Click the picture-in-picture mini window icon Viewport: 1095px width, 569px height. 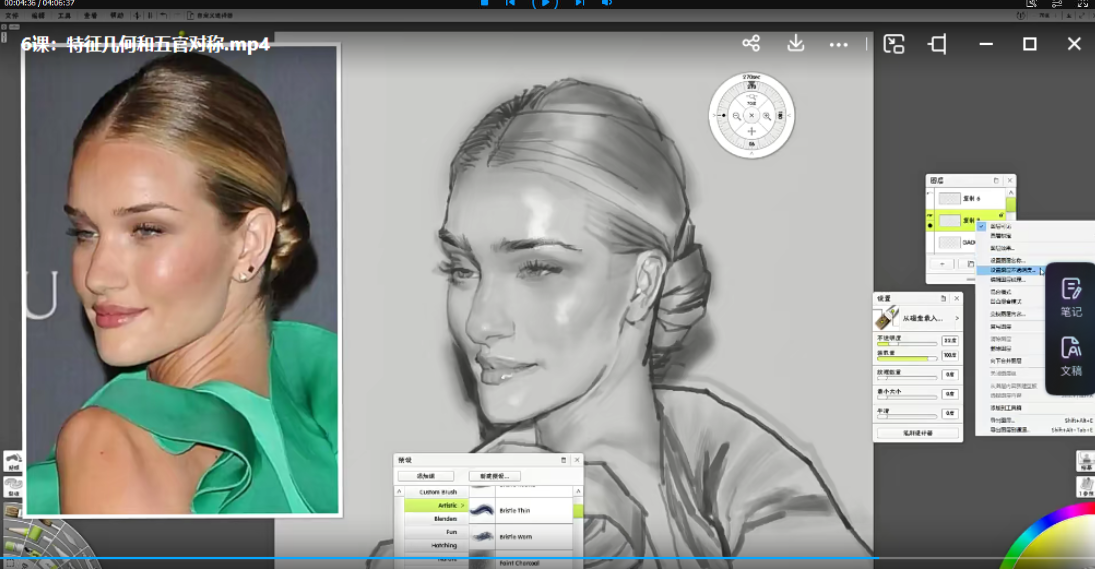(x=894, y=44)
